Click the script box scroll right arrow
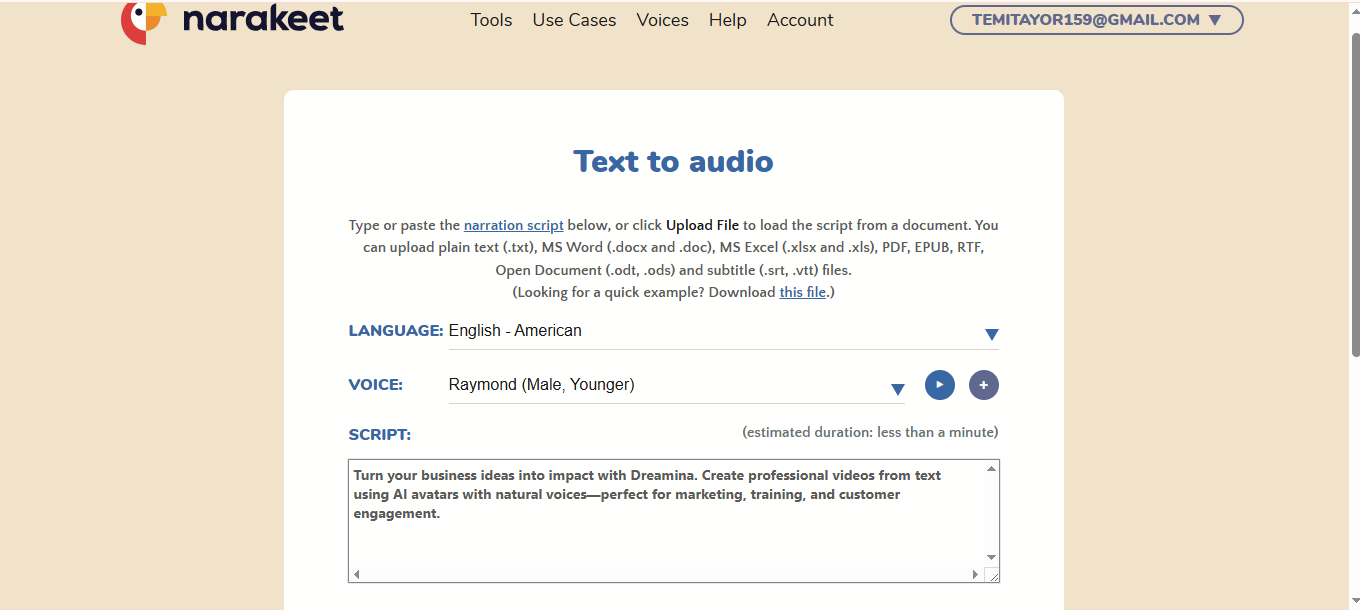Screen dimensions: 1360x610 (x=976, y=574)
